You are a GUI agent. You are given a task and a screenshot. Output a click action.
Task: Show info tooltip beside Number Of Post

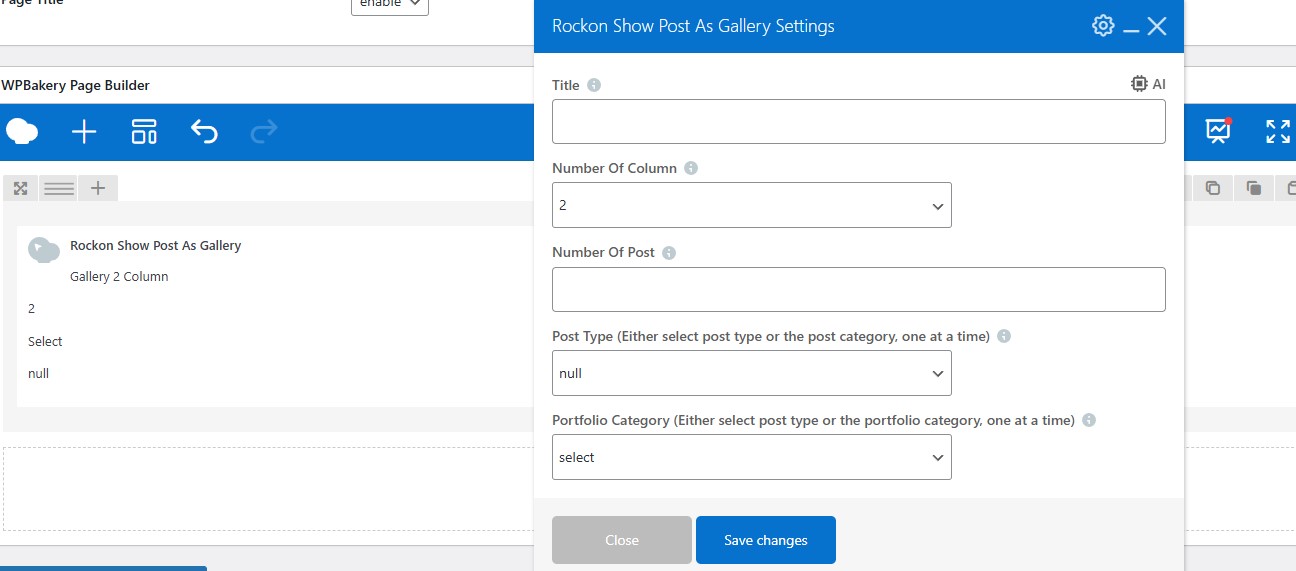coord(669,252)
